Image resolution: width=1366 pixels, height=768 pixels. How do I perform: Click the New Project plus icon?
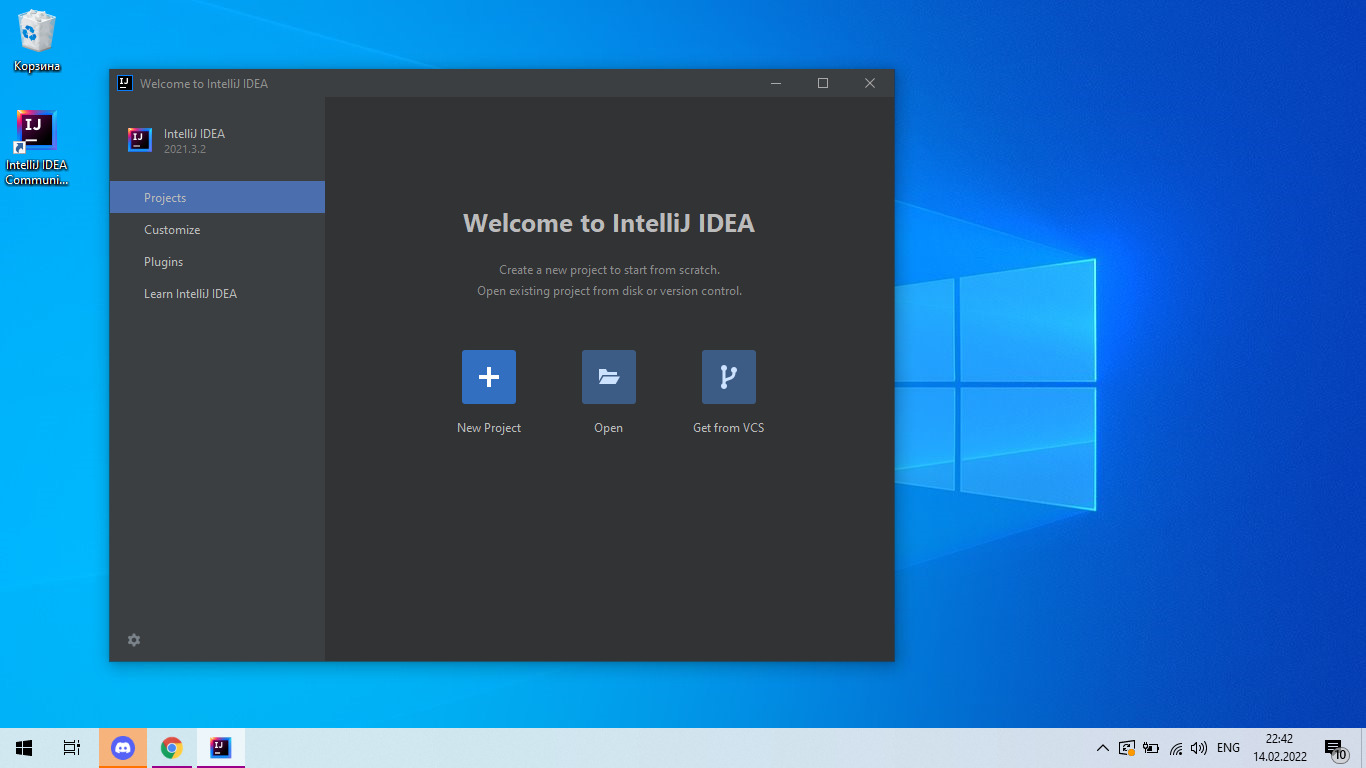488,377
